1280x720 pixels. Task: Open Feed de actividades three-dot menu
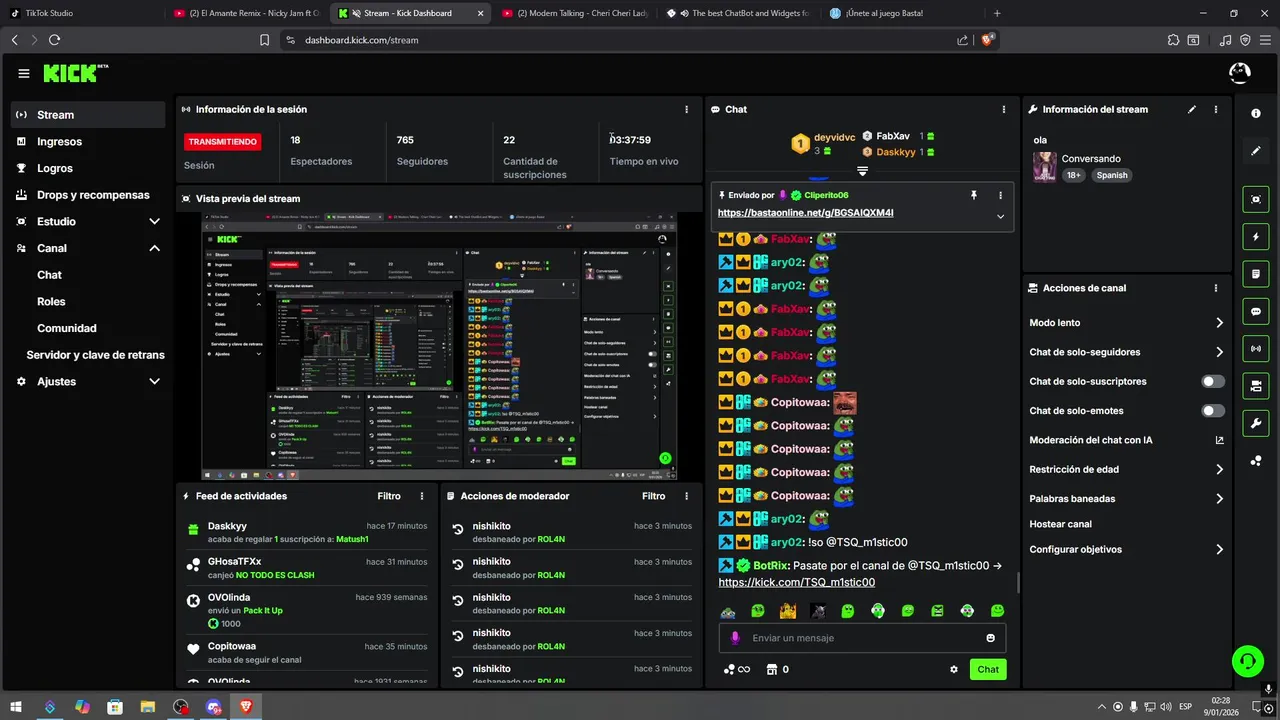coord(422,496)
